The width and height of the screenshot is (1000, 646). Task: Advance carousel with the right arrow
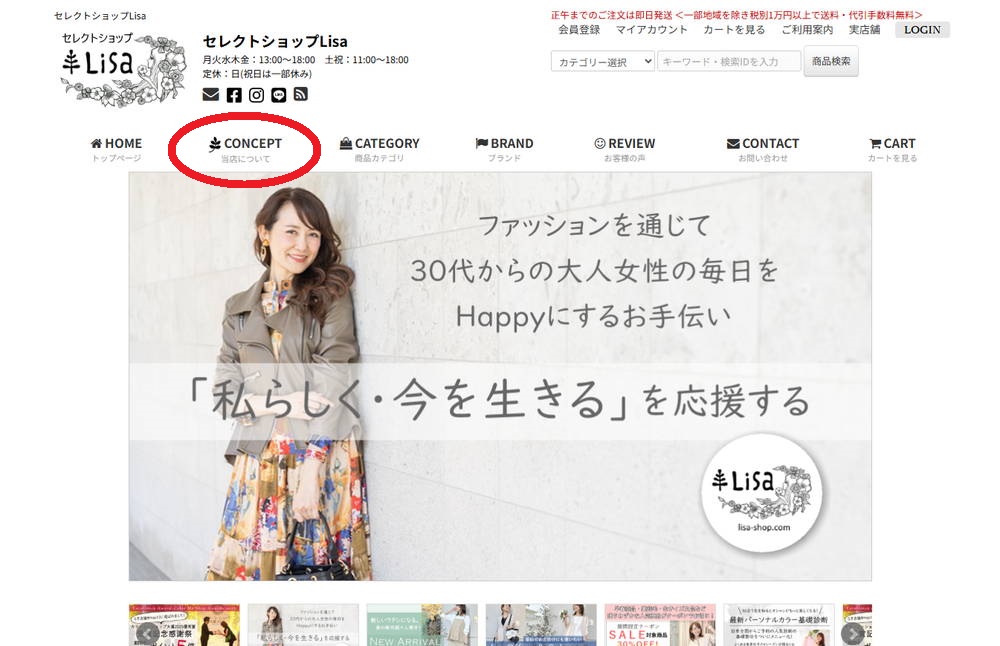click(853, 633)
